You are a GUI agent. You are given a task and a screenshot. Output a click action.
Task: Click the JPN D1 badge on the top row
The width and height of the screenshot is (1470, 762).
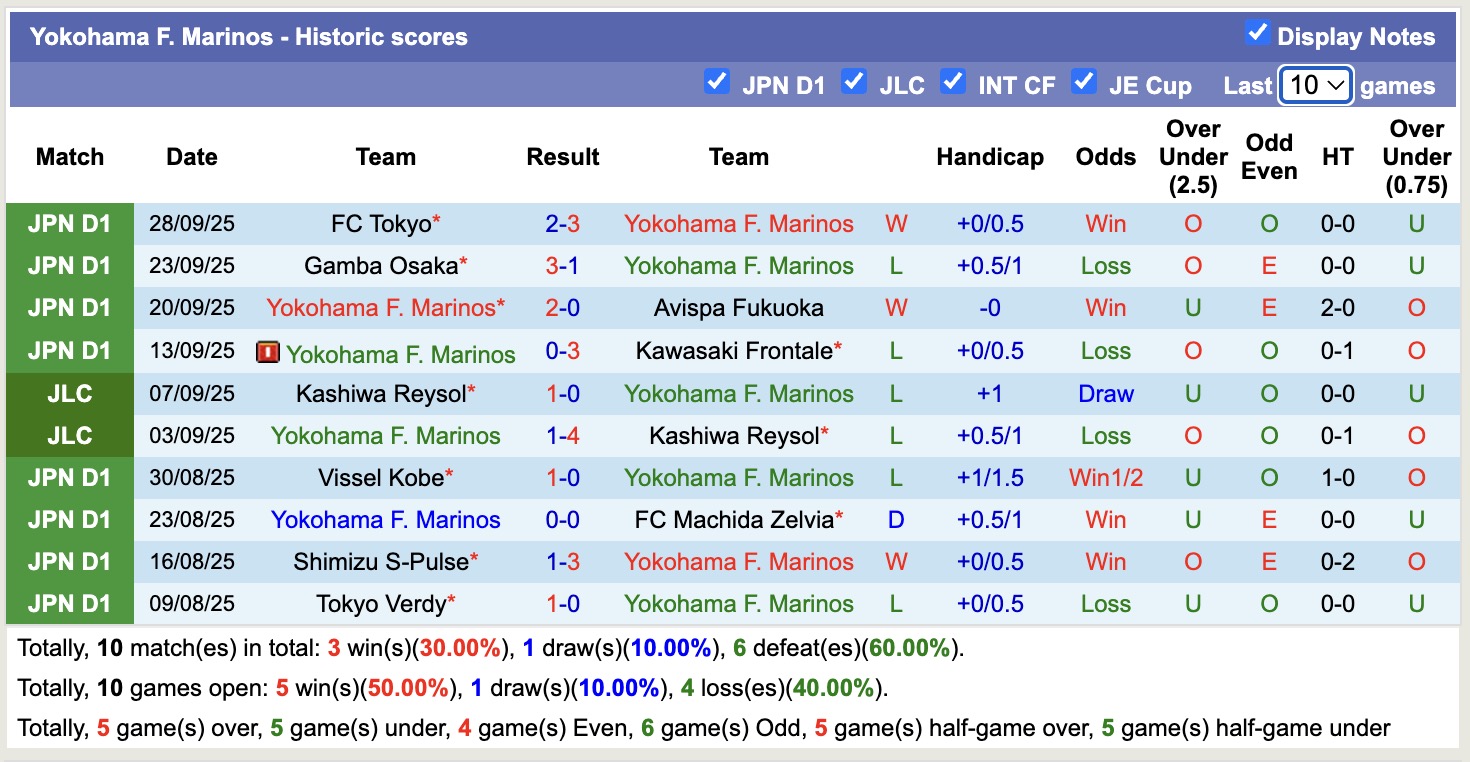click(x=70, y=223)
